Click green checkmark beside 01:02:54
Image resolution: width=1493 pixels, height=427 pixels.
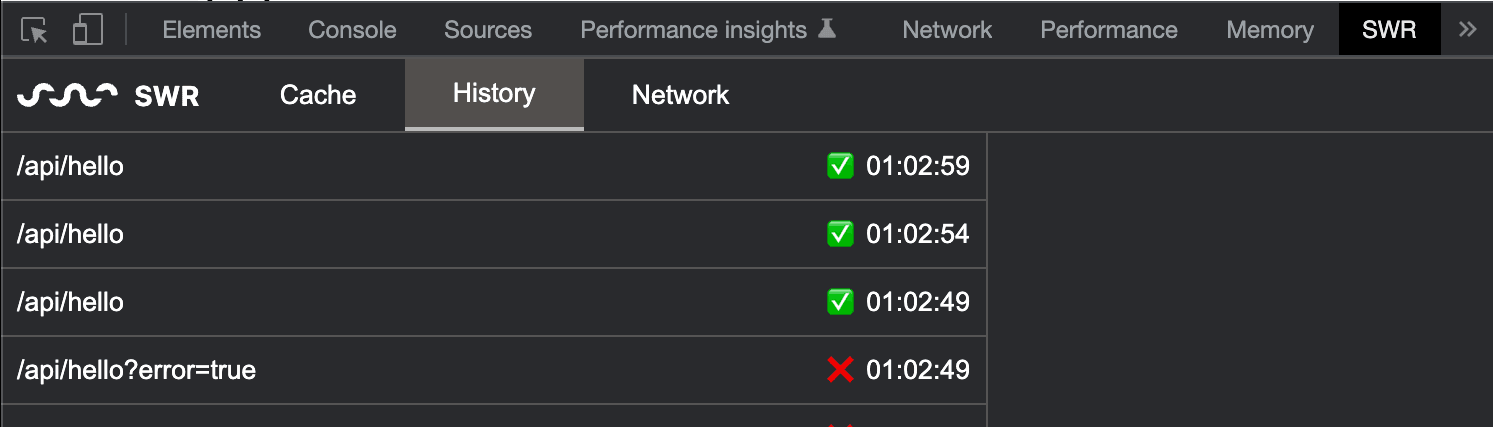pyautogui.click(x=840, y=234)
